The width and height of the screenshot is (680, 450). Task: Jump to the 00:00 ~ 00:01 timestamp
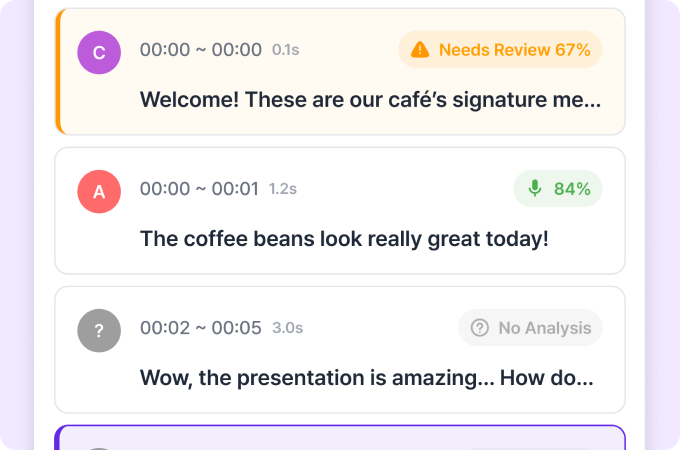click(x=199, y=189)
